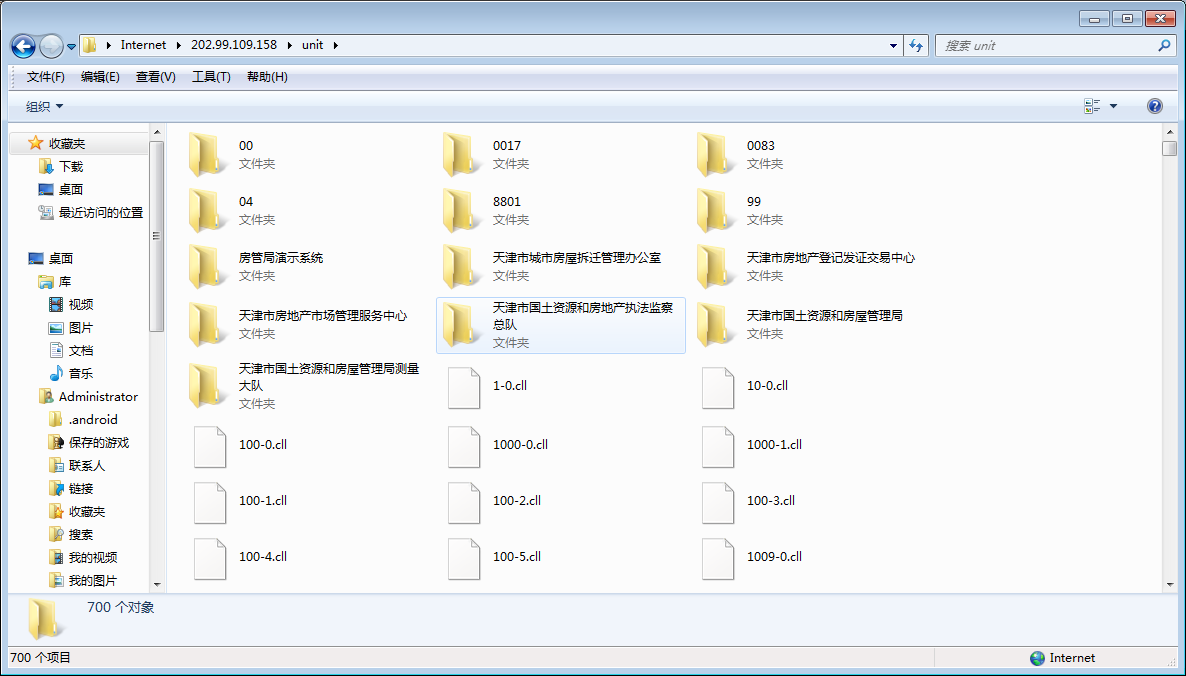
Task: Select the 天津市城市房屋拆迁管理办公室 folder icon
Action: (x=462, y=267)
